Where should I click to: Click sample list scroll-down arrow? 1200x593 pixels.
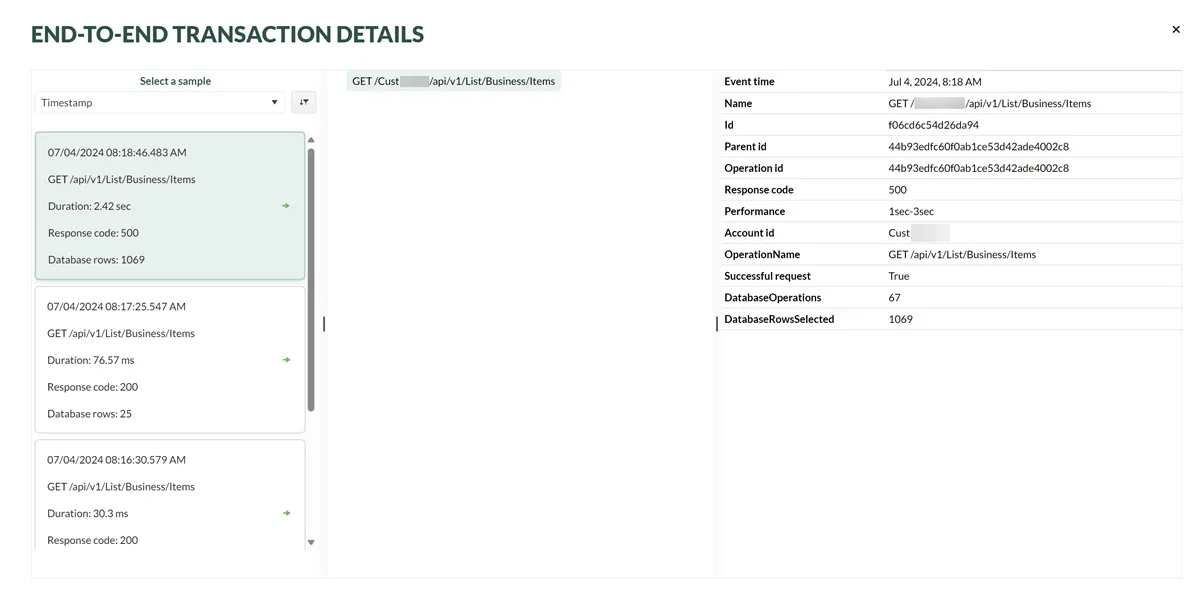(x=311, y=542)
